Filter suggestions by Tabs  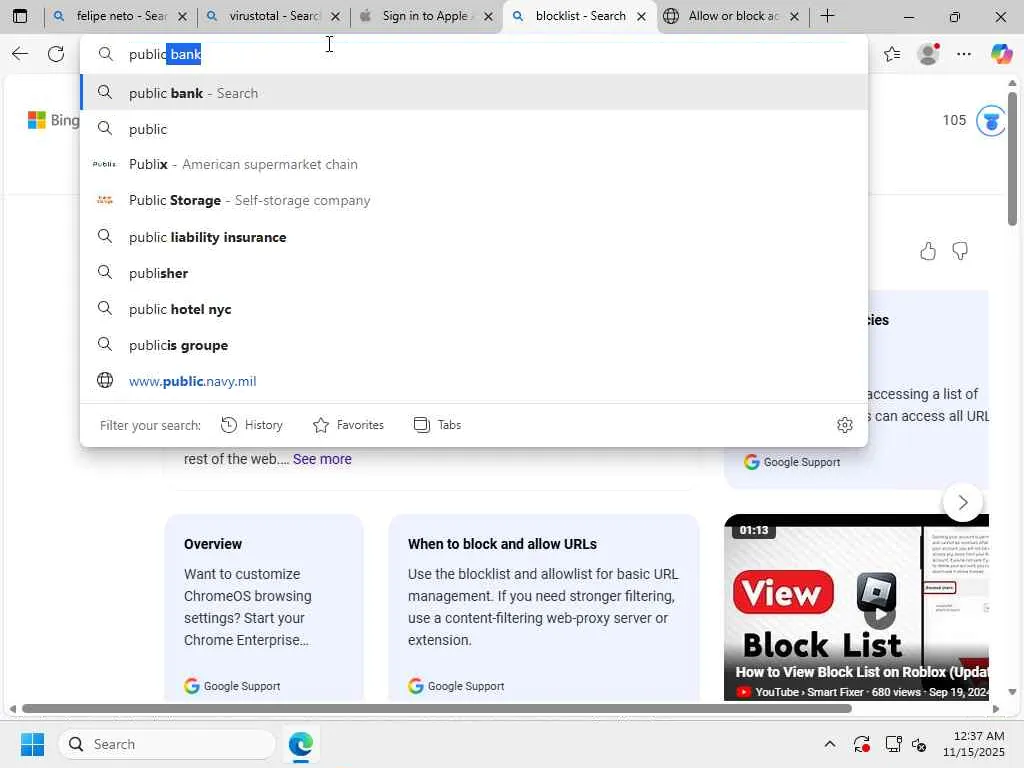[438, 425]
